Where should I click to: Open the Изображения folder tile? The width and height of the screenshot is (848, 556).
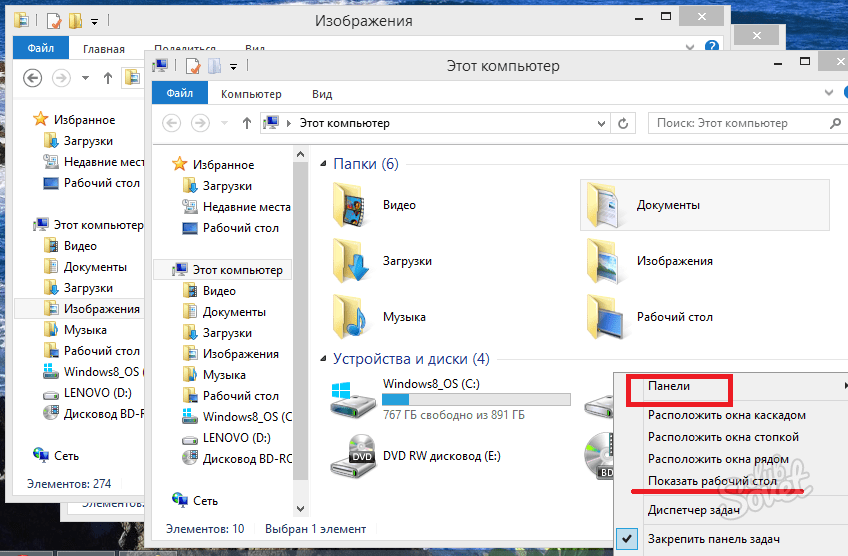click(649, 261)
